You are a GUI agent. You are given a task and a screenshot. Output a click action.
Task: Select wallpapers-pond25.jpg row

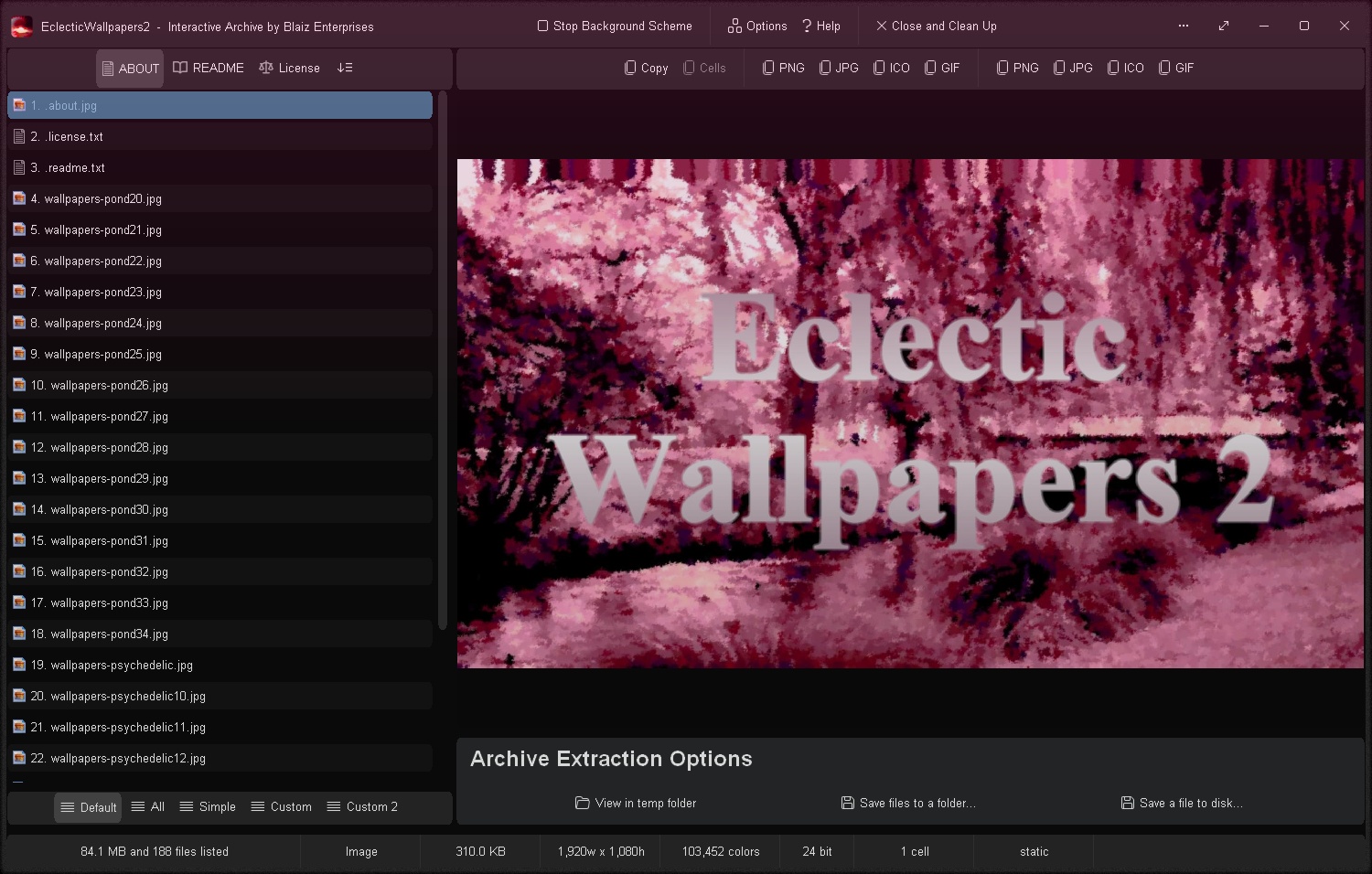point(220,354)
